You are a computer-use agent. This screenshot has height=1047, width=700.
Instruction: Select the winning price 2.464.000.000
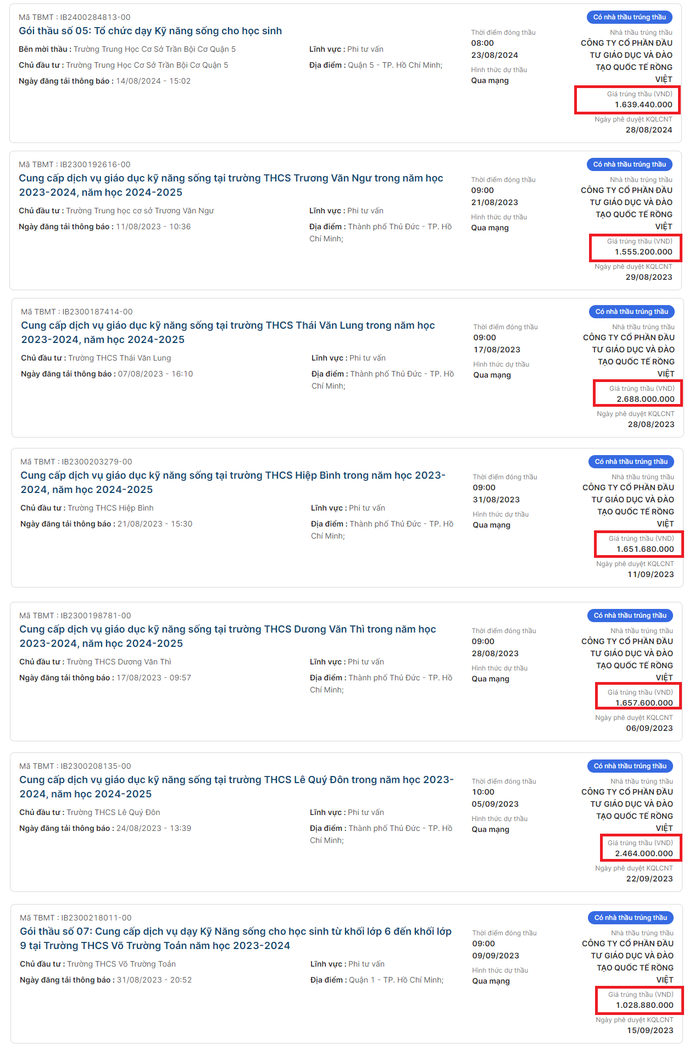643,853
